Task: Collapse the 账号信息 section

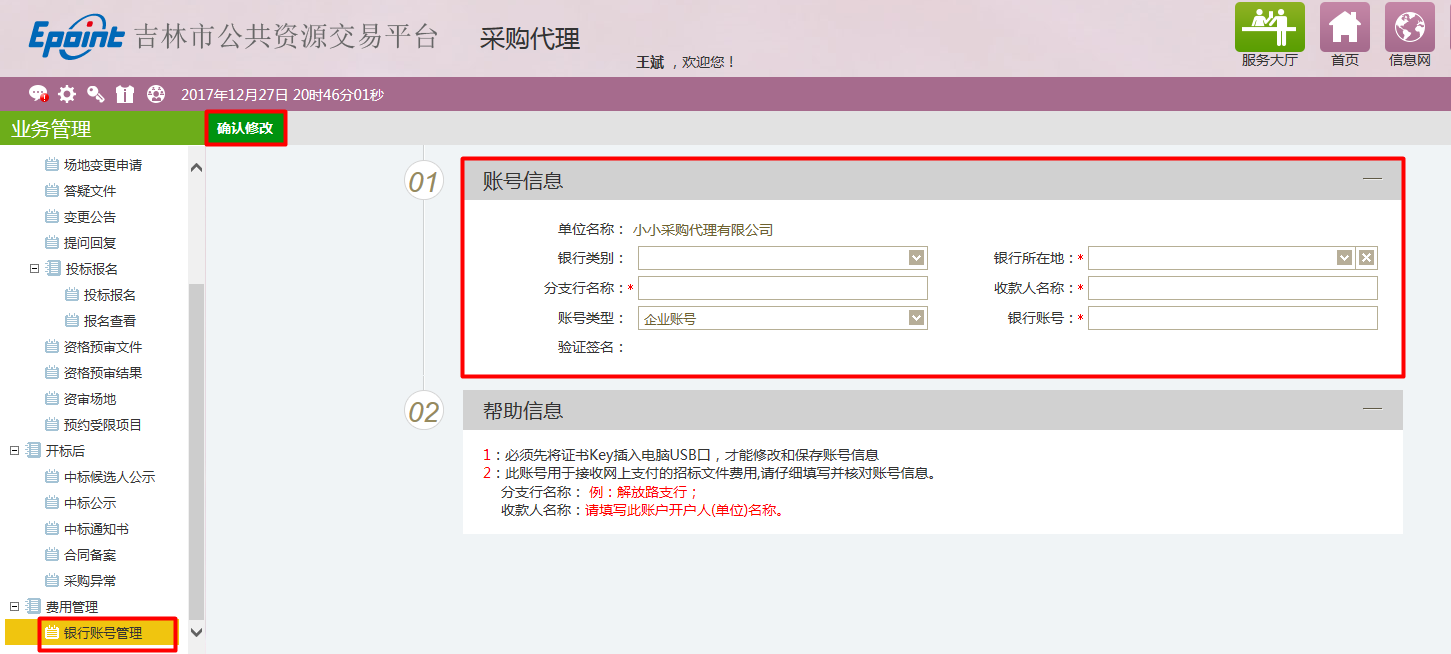Action: coord(1372,178)
